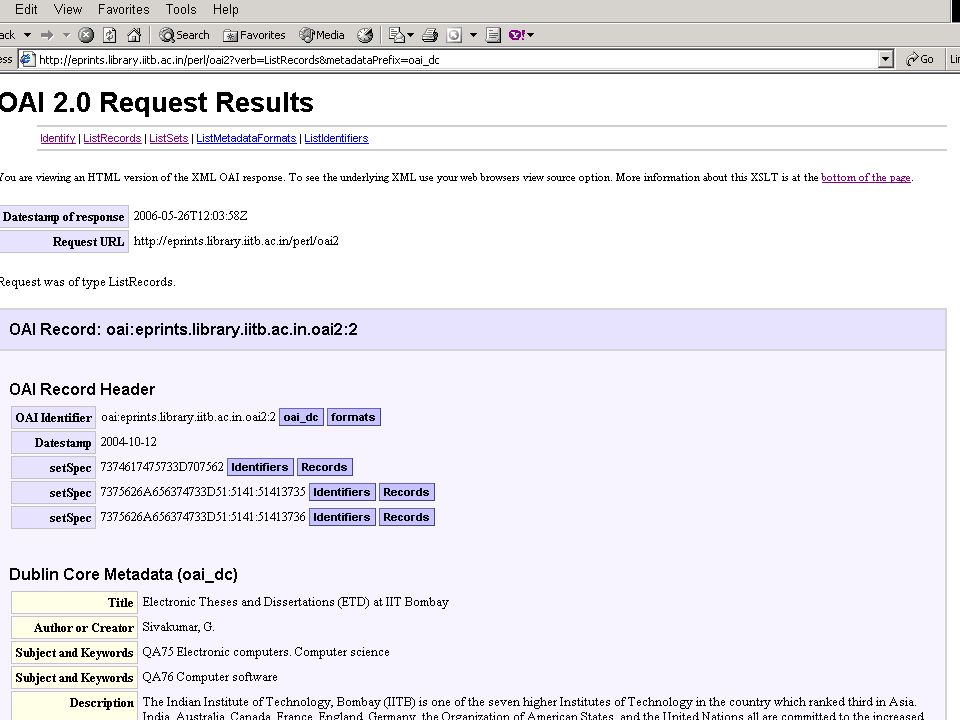960x720 pixels.
Task: Click the formats button beside OAI Identifier
Action: pyautogui.click(x=353, y=417)
